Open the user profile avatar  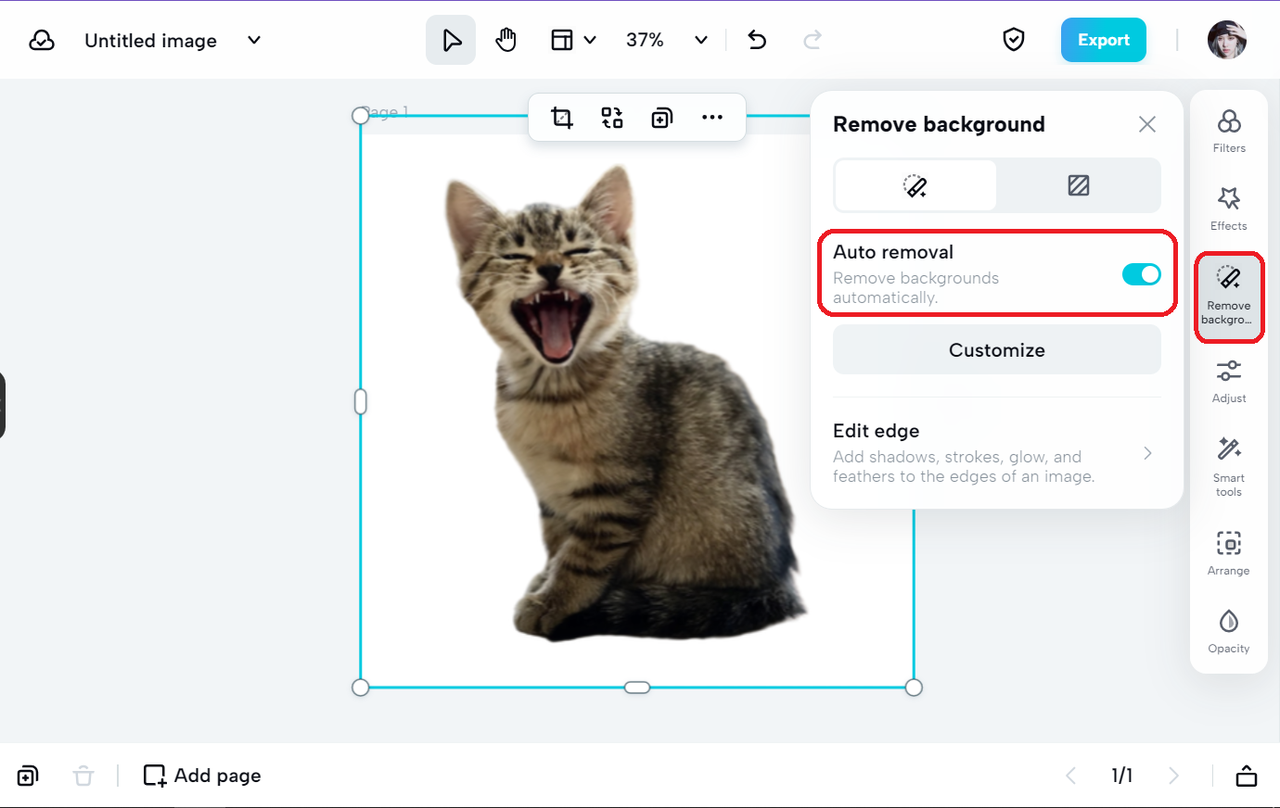click(1227, 40)
